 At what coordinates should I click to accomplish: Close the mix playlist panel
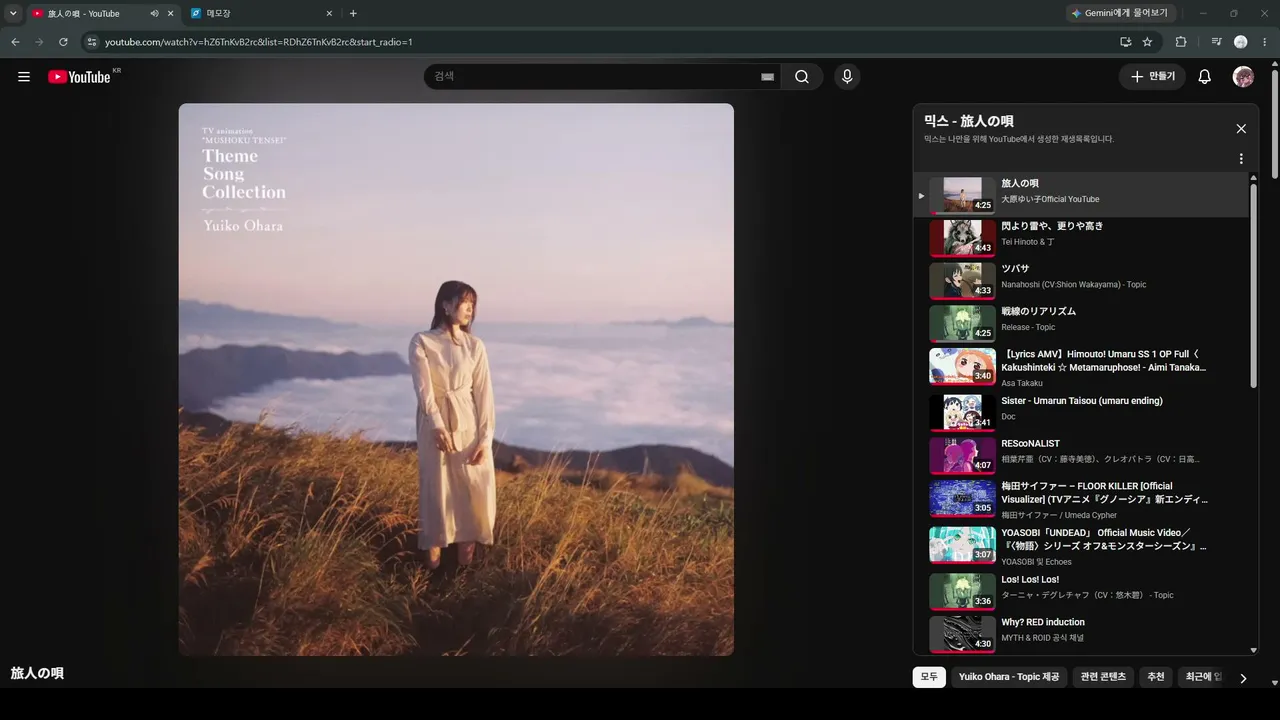[1241, 129]
